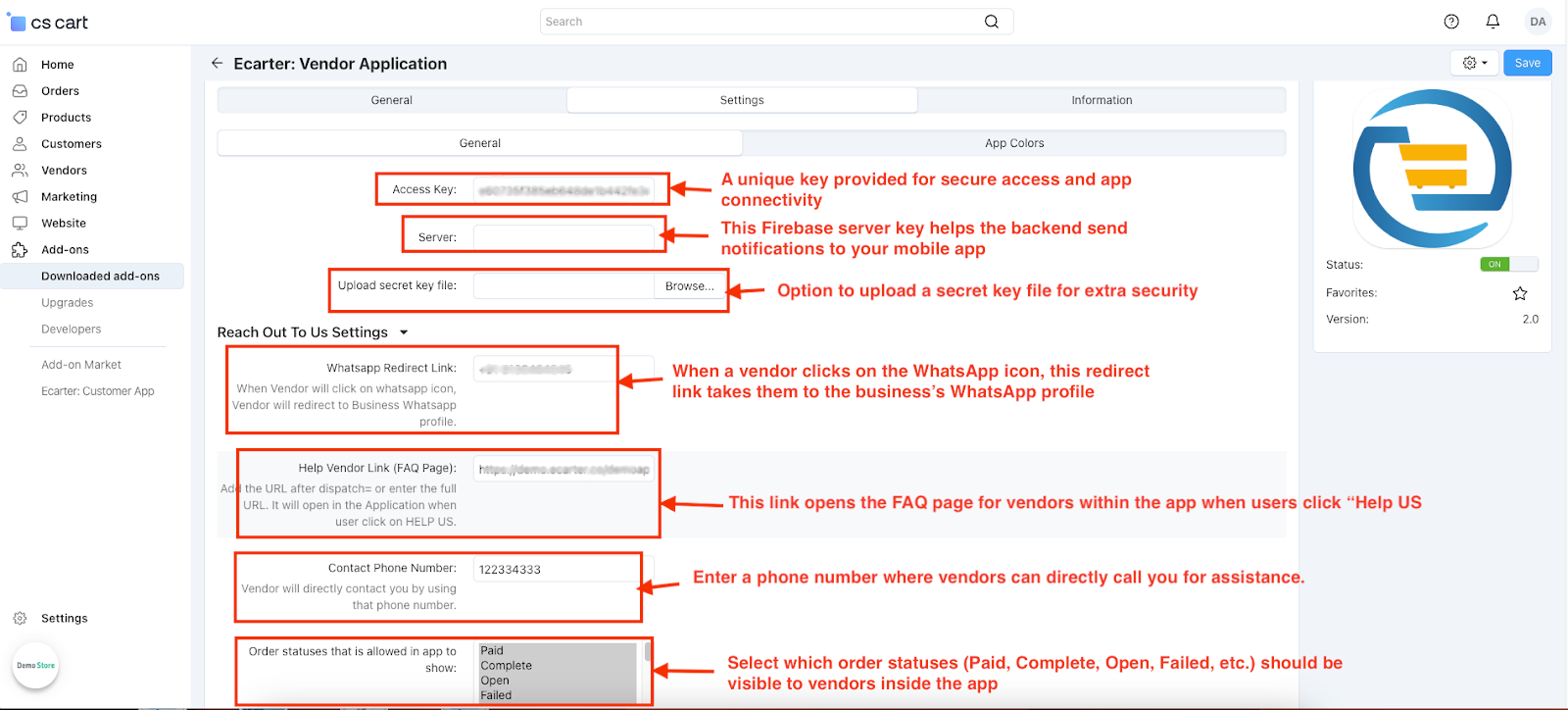This screenshot has height=710, width=1568.
Task: Collapse the Reach Out To Us Settings section
Action: click(x=404, y=332)
